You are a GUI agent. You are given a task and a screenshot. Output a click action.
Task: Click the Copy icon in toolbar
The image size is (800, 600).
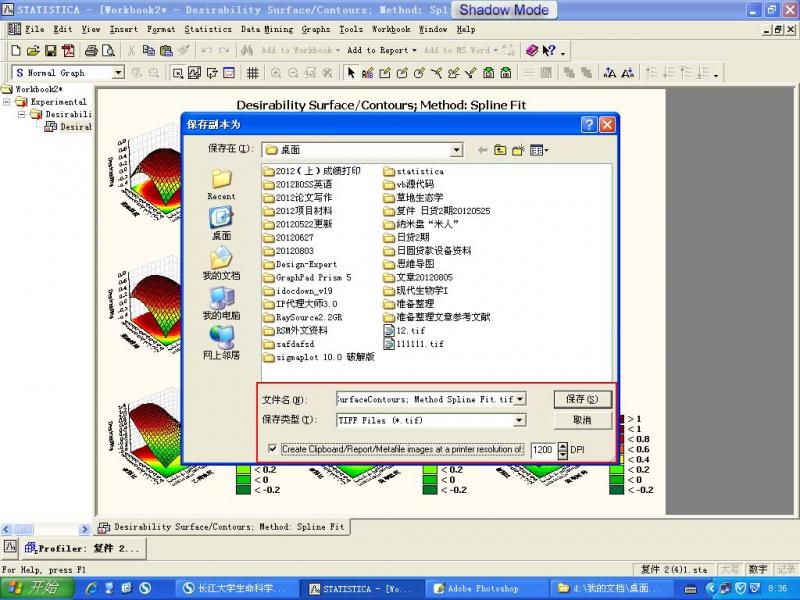point(148,51)
